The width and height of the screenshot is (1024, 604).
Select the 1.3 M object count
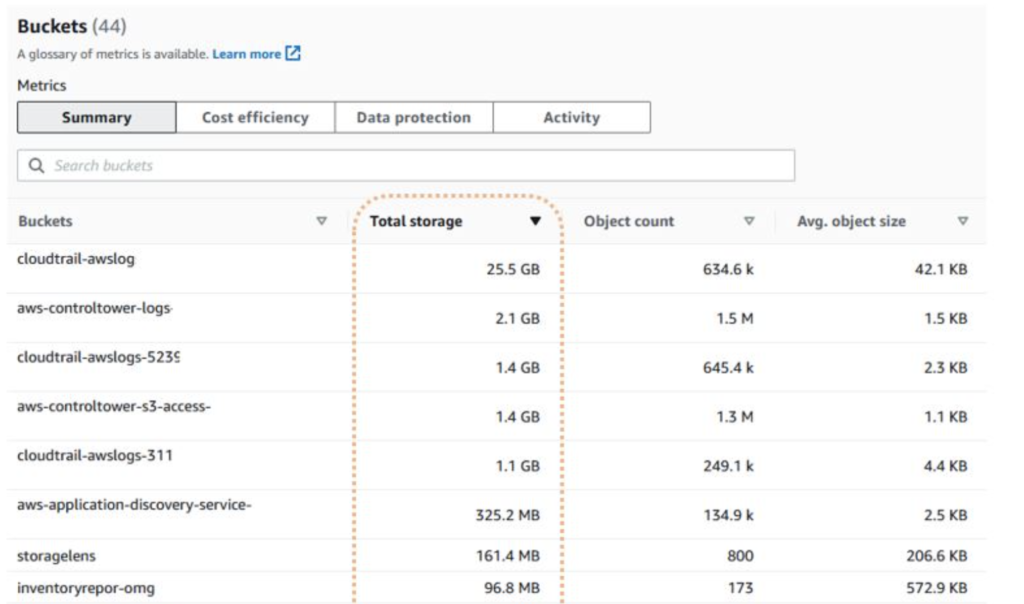pos(735,417)
